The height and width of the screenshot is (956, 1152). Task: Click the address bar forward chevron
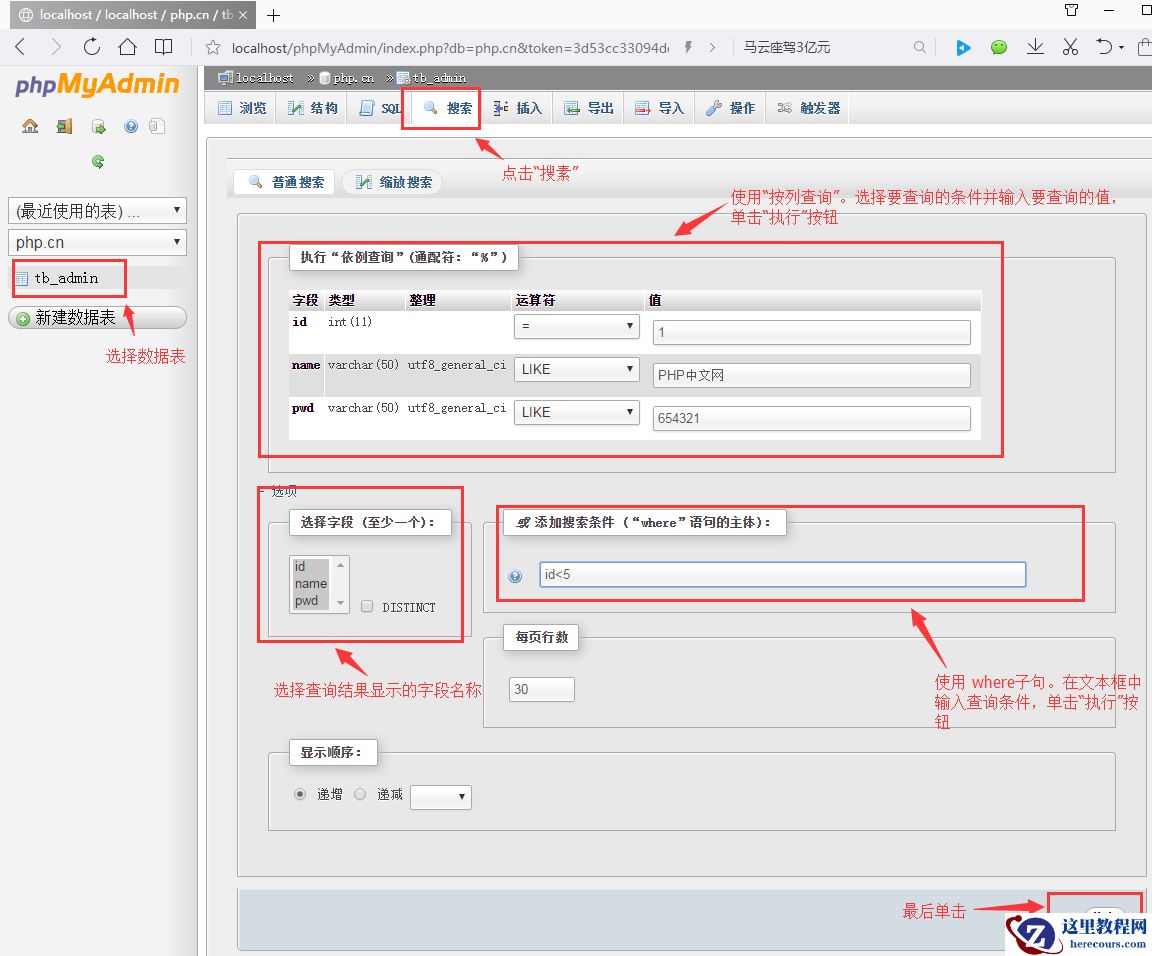(712, 47)
